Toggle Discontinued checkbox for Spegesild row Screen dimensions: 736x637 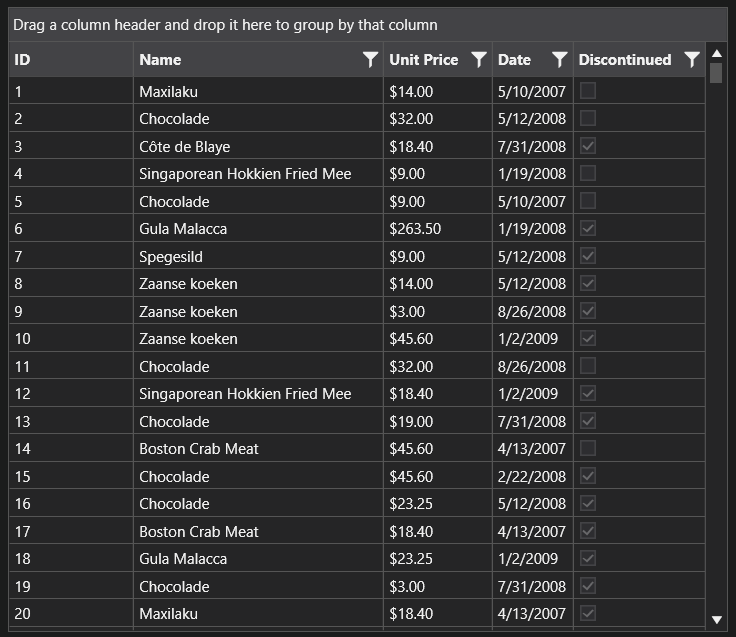(588, 256)
